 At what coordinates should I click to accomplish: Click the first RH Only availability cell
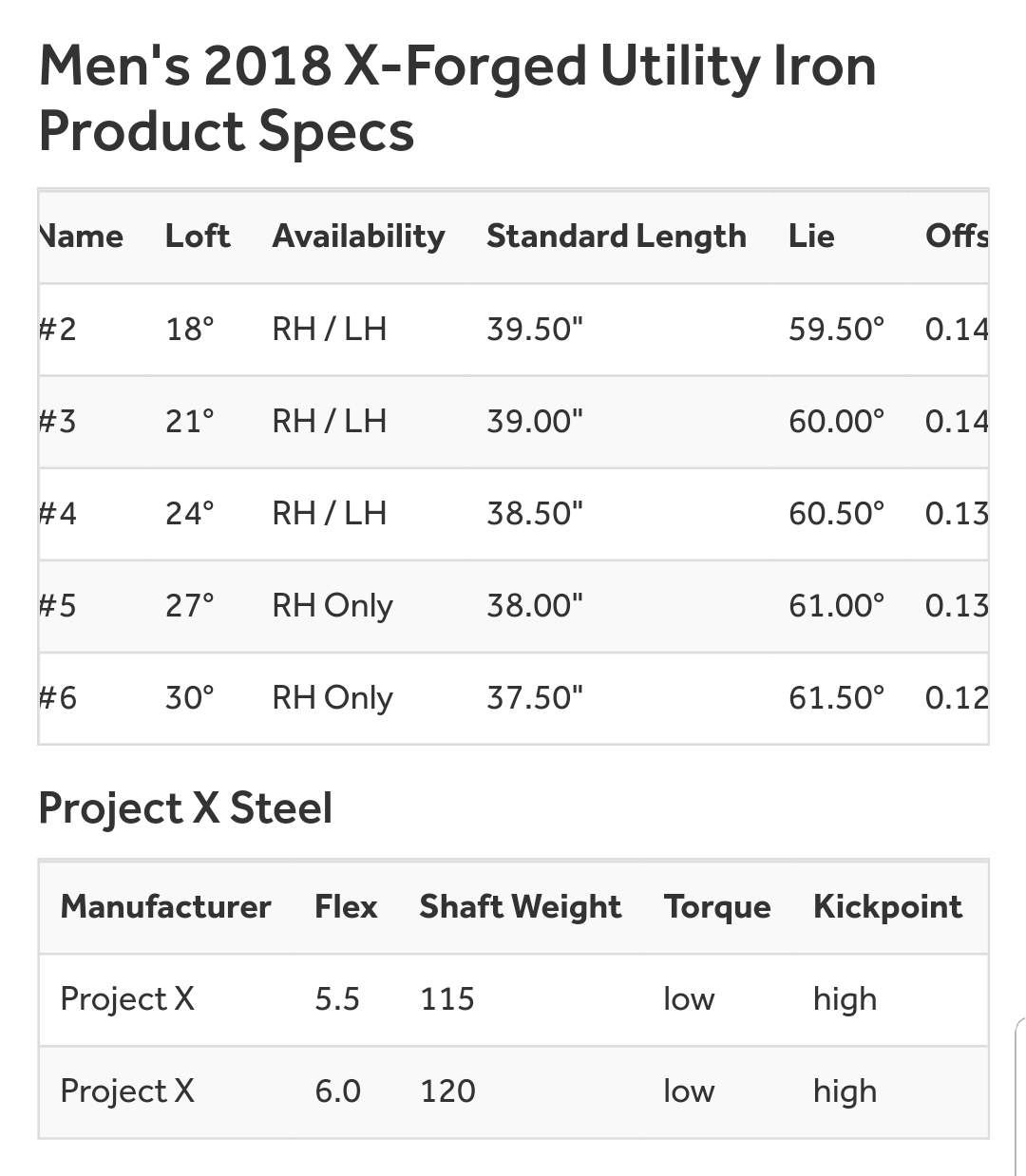(x=332, y=605)
